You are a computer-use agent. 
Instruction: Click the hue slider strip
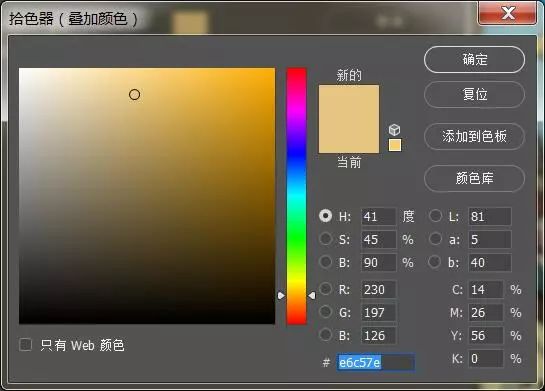pyautogui.click(x=296, y=196)
